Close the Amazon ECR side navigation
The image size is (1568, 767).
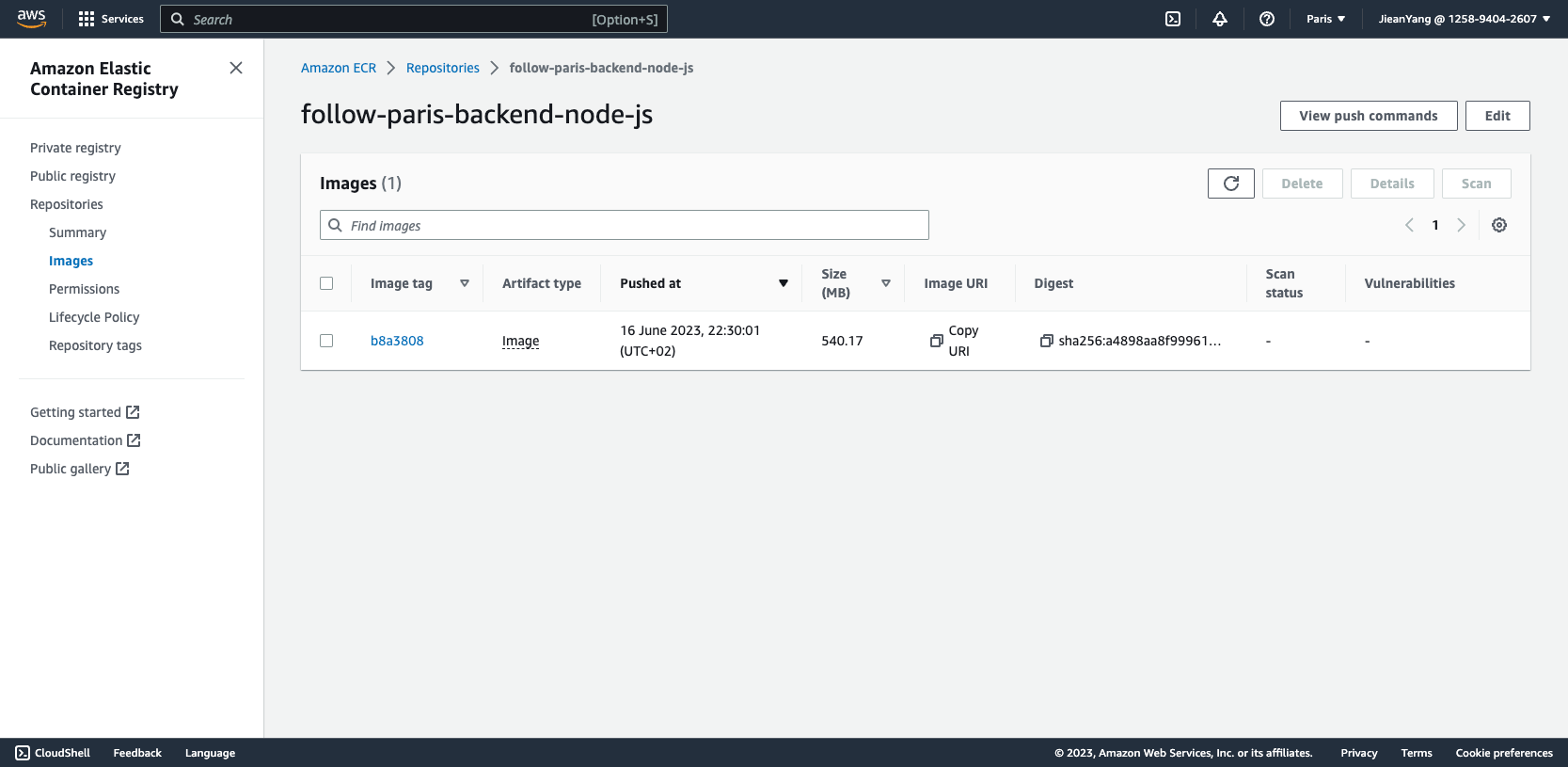point(236,68)
